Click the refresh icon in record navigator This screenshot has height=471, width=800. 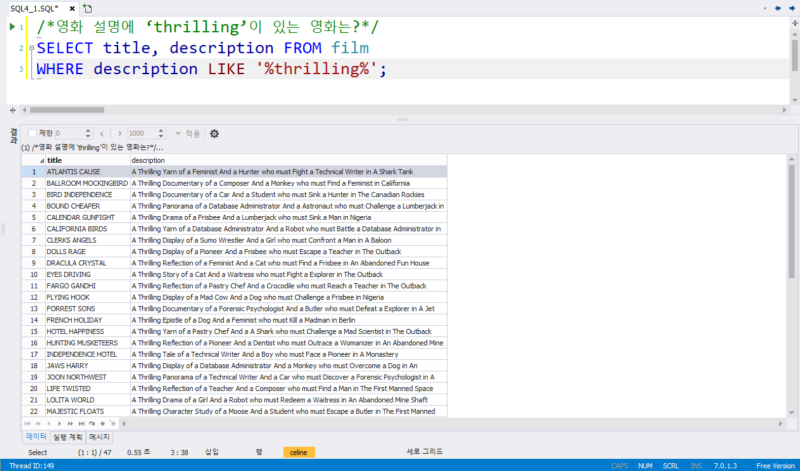[x=92, y=424]
